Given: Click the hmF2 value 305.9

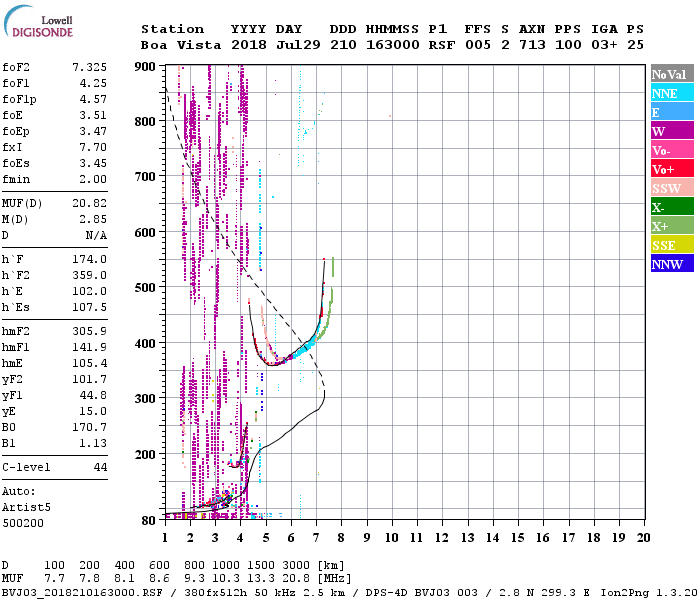Looking at the screenshot, I should click(x=90, y=331).
